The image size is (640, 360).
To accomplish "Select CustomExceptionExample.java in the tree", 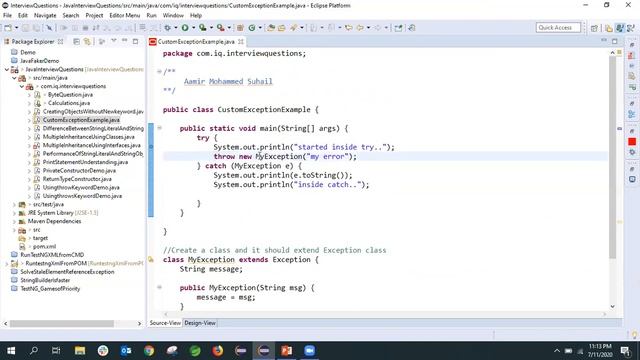I will click(81, 120).
